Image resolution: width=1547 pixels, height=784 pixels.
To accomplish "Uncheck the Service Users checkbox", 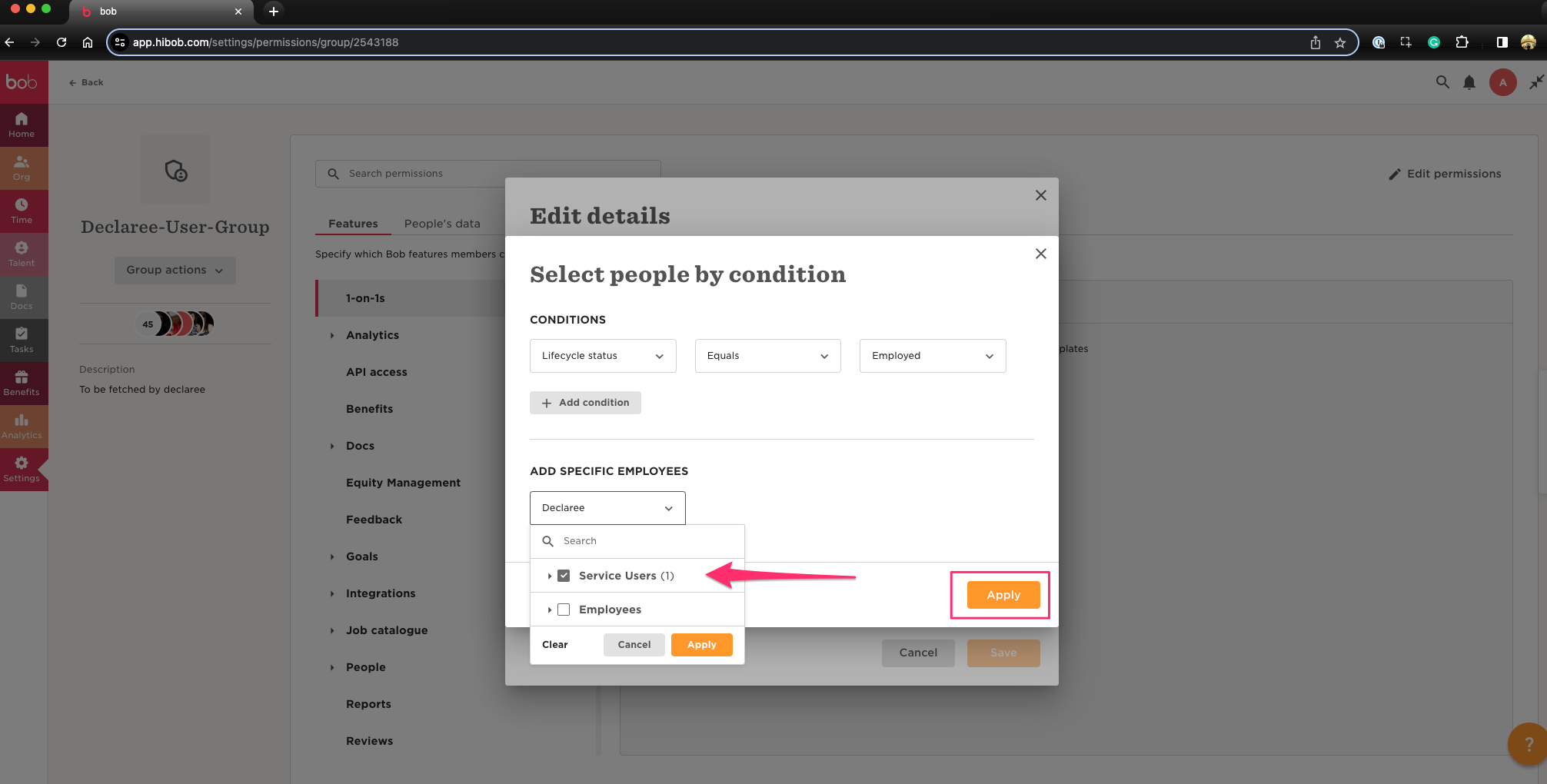I will [564, 576].
